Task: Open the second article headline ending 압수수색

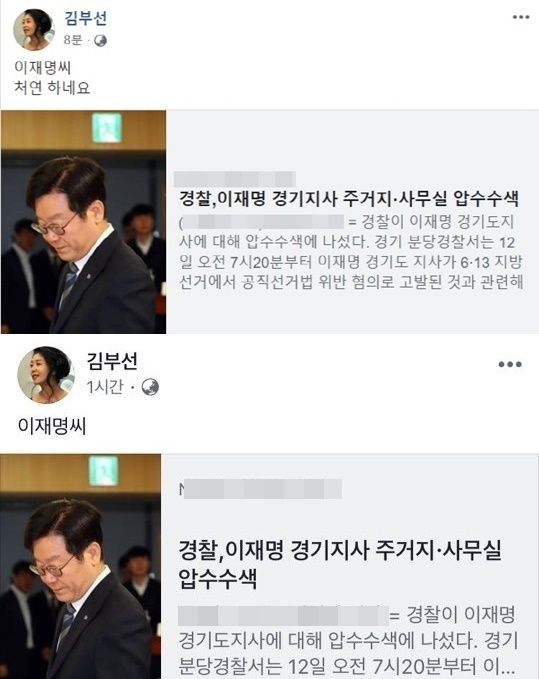Action: point(340,564)
